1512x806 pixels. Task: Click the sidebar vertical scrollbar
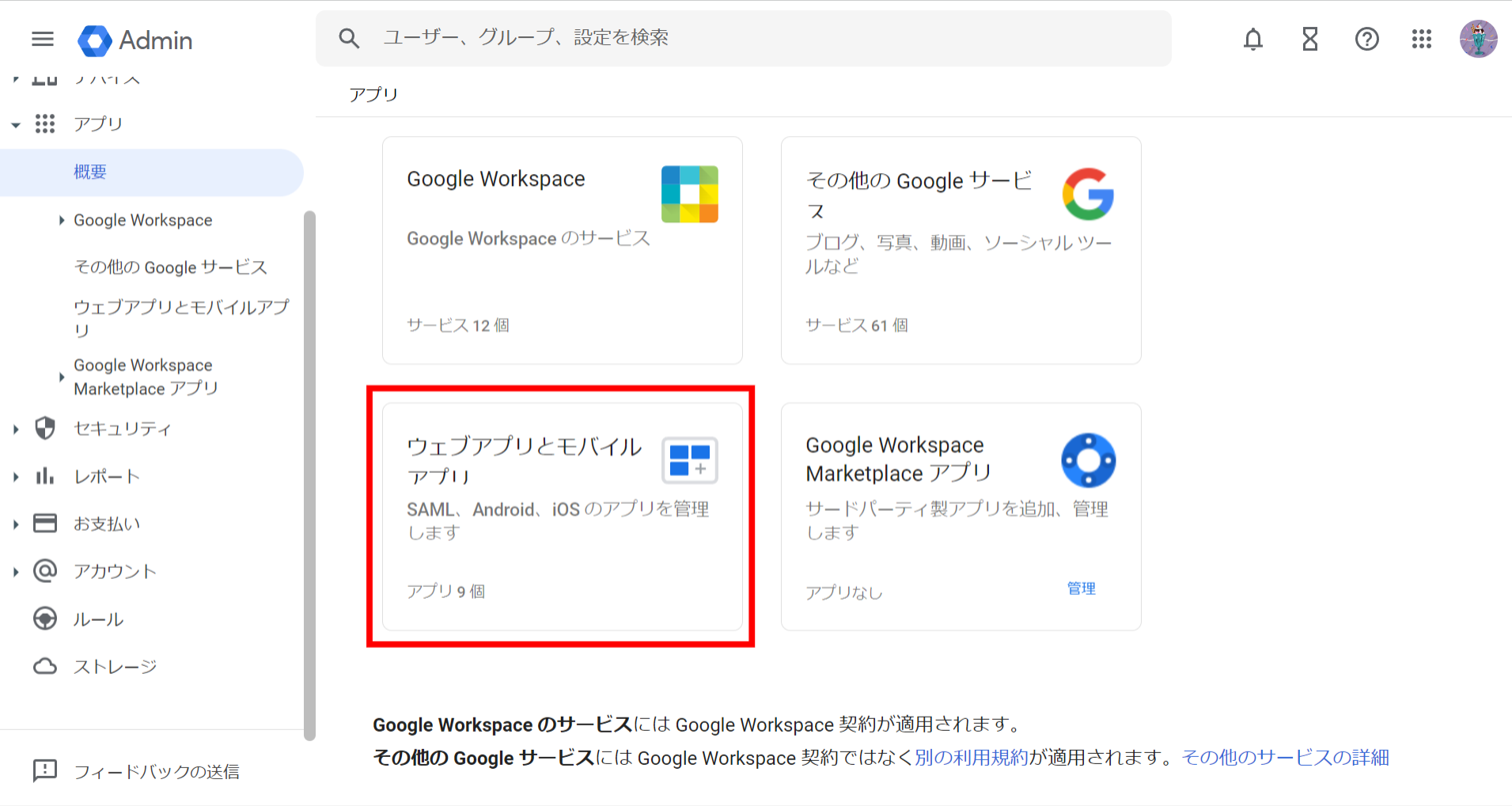309,475
